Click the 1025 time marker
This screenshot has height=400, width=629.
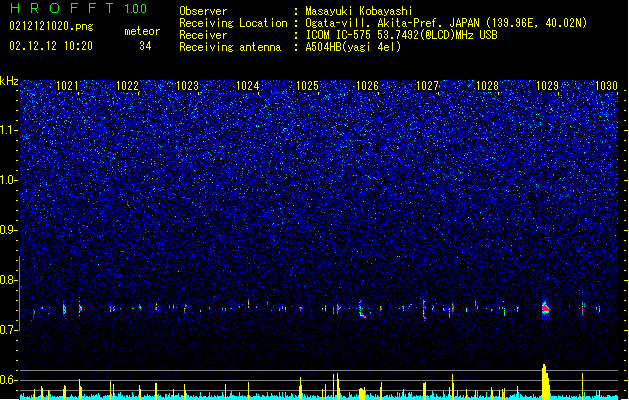(x=307, y=86)
